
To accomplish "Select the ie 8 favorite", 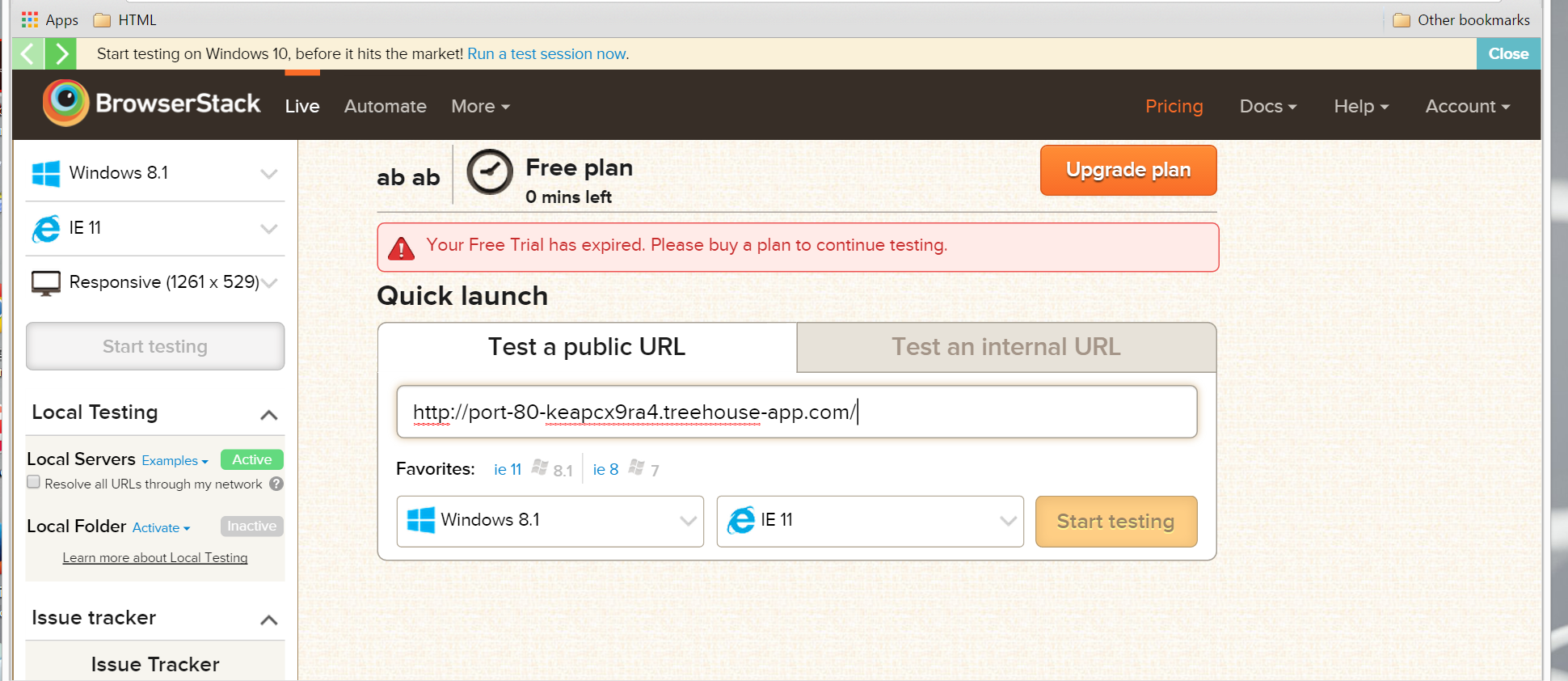I will (x=605, y=469).
